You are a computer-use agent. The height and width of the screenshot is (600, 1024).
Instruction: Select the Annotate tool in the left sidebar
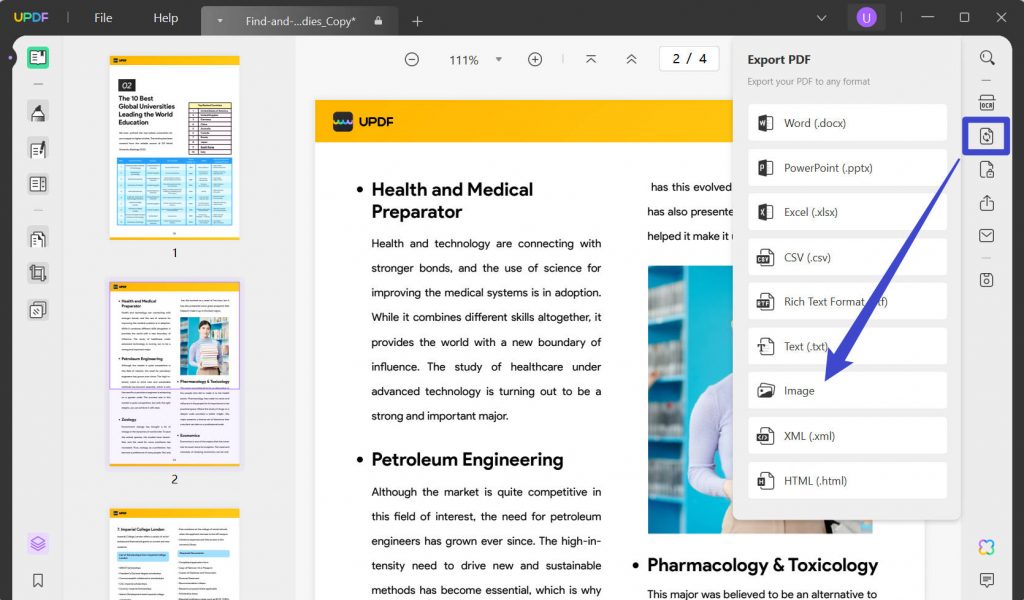[x=36, y=113]
